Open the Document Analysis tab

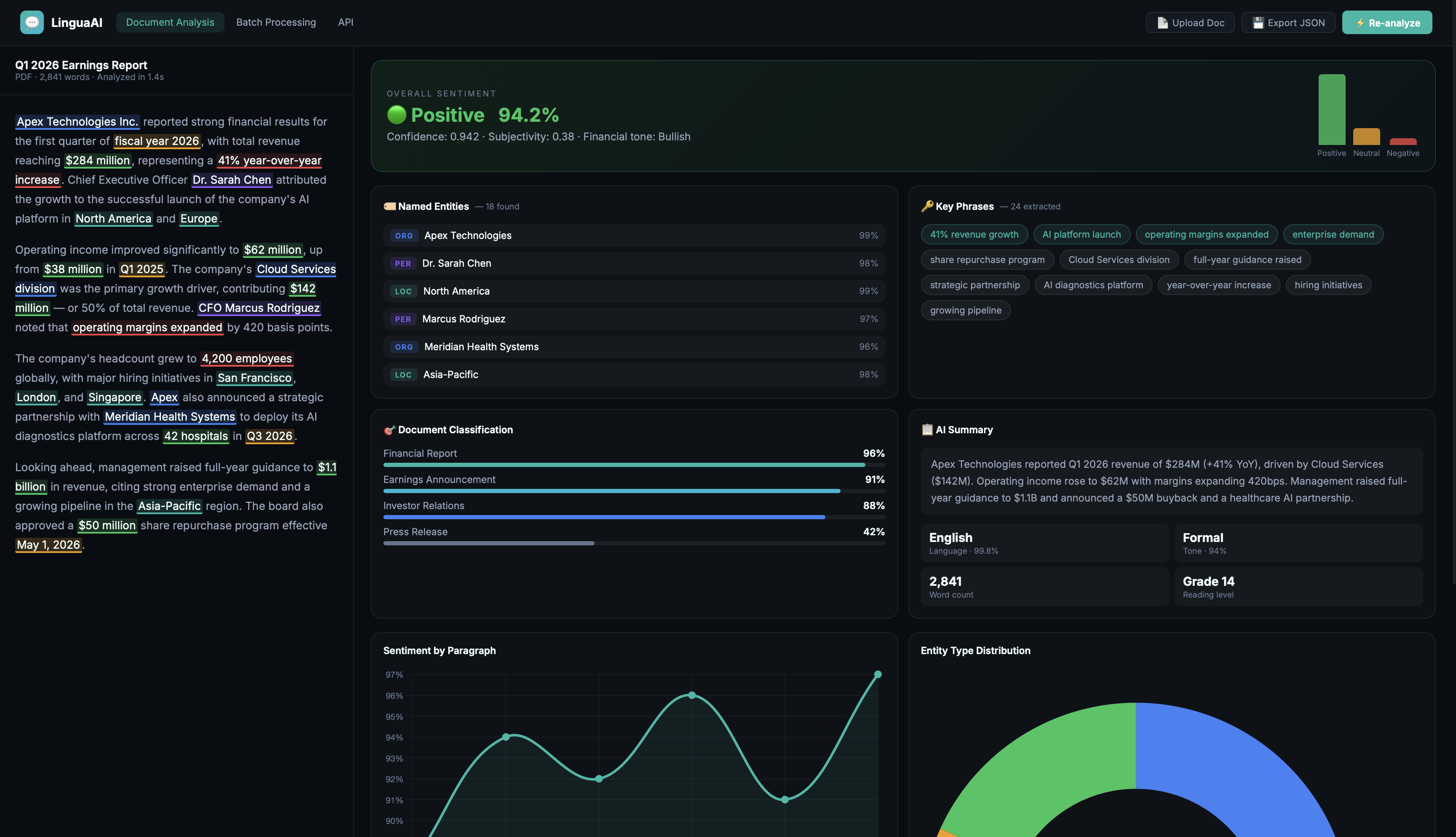tap(170, 22)
